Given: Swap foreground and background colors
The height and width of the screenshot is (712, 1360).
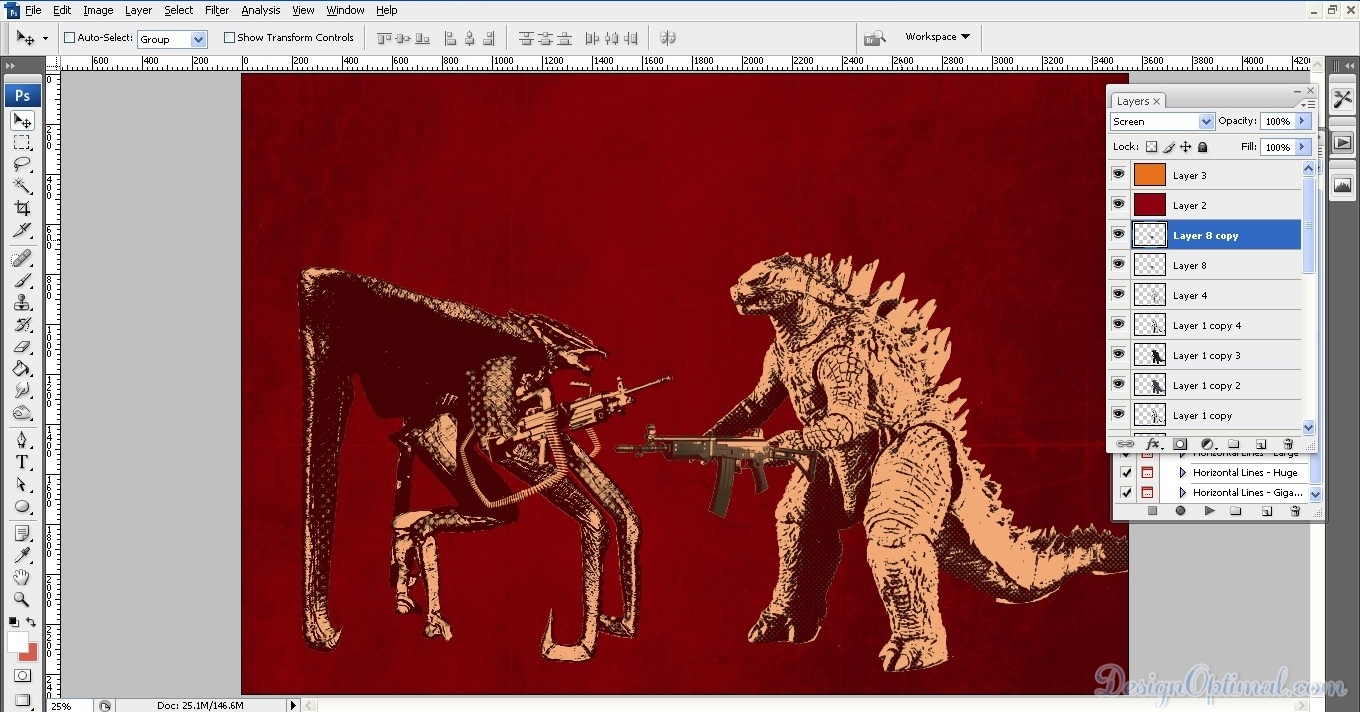Looking at the screenshot, I should pos(31,622).
